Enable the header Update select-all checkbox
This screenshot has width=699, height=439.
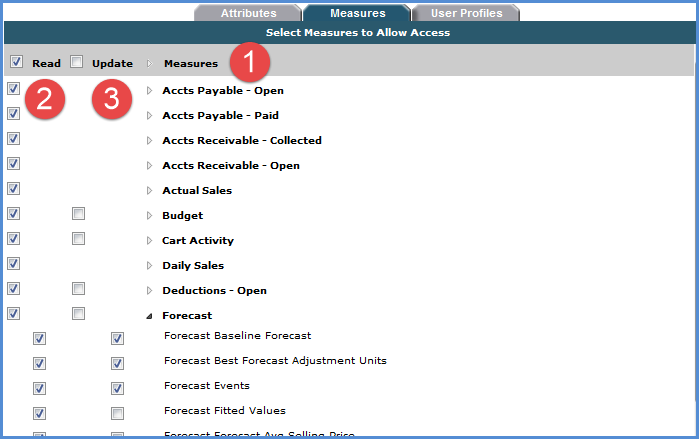pyautogui.click(x=77, y=62)
